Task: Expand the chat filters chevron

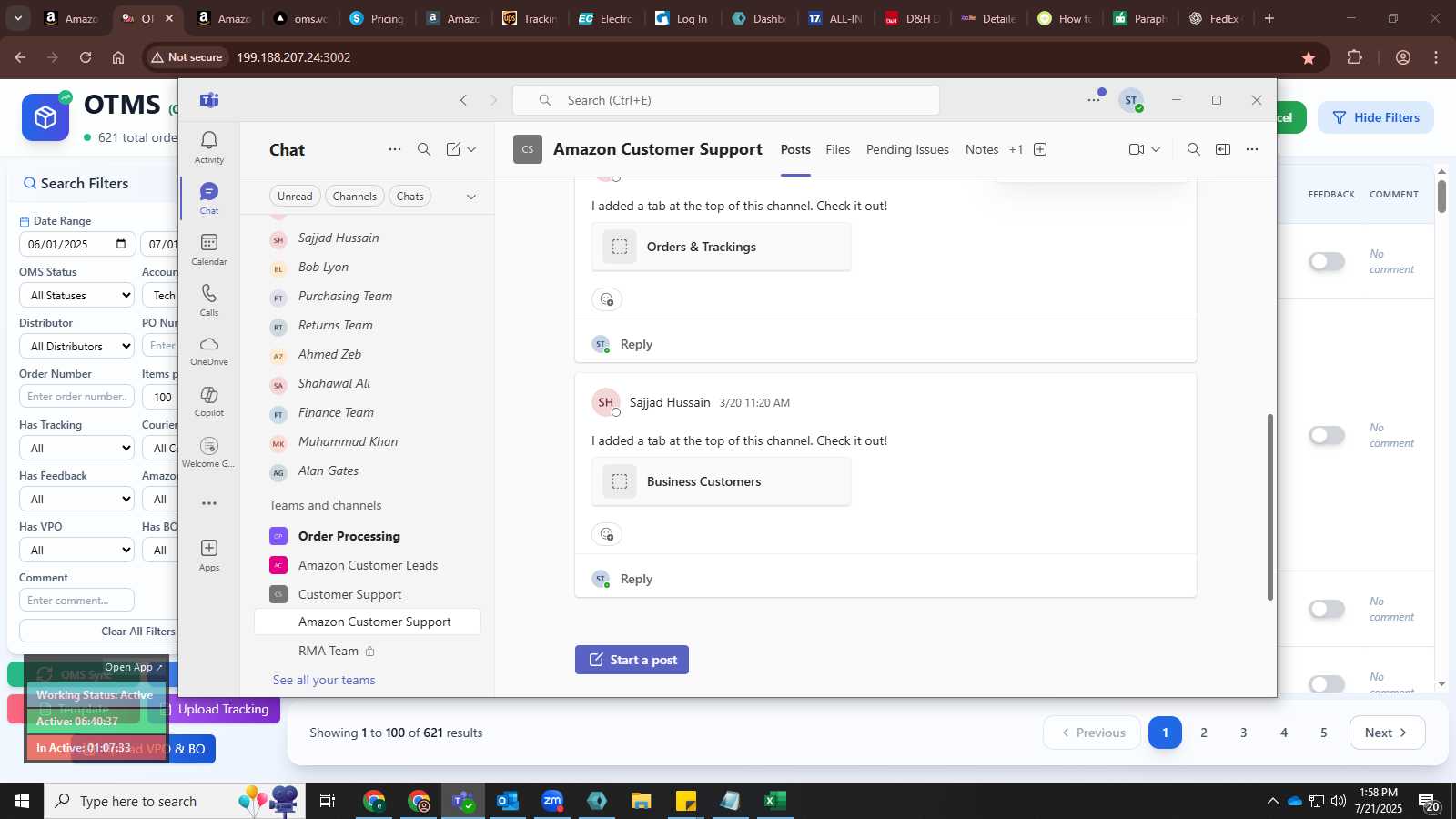Action: point(471,197)
